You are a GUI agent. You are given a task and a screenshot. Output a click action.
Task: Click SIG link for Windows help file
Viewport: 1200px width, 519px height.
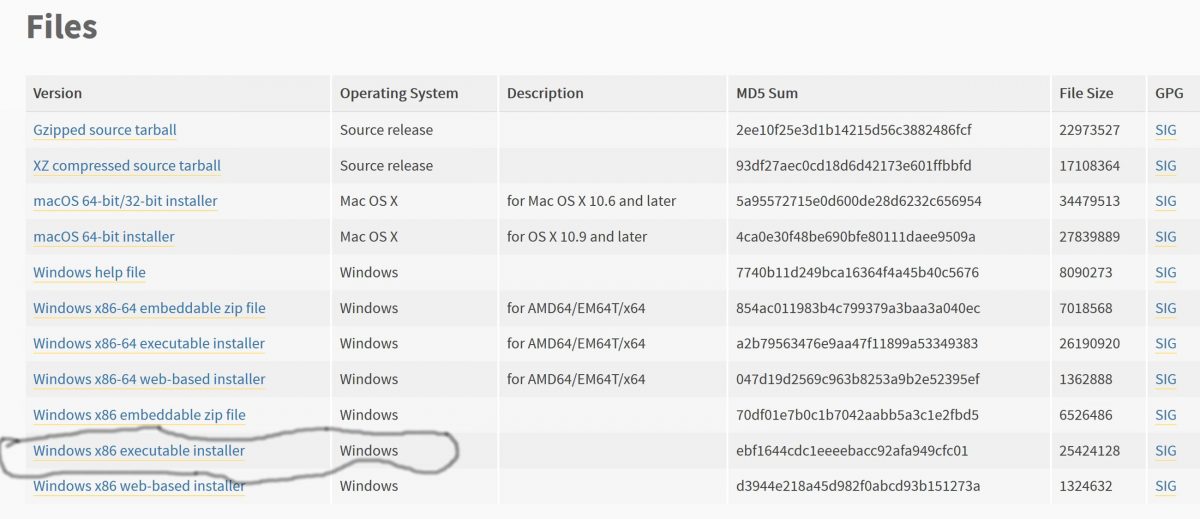(x=1165, y=272)
